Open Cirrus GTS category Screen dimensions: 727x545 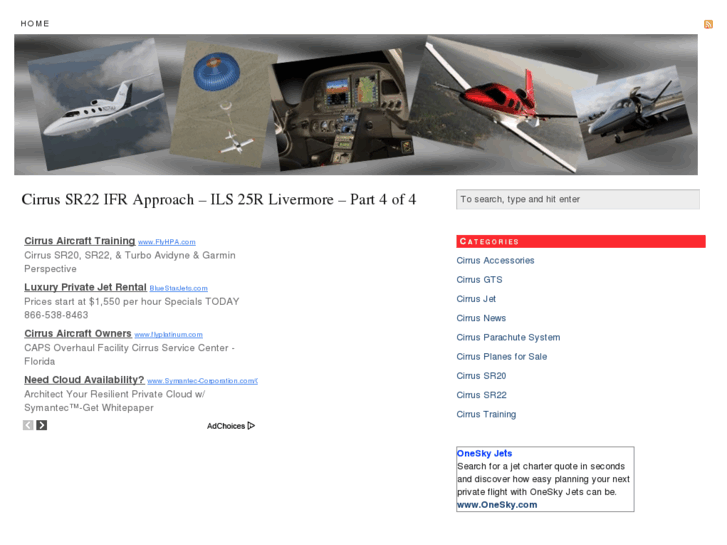[479, 280]
